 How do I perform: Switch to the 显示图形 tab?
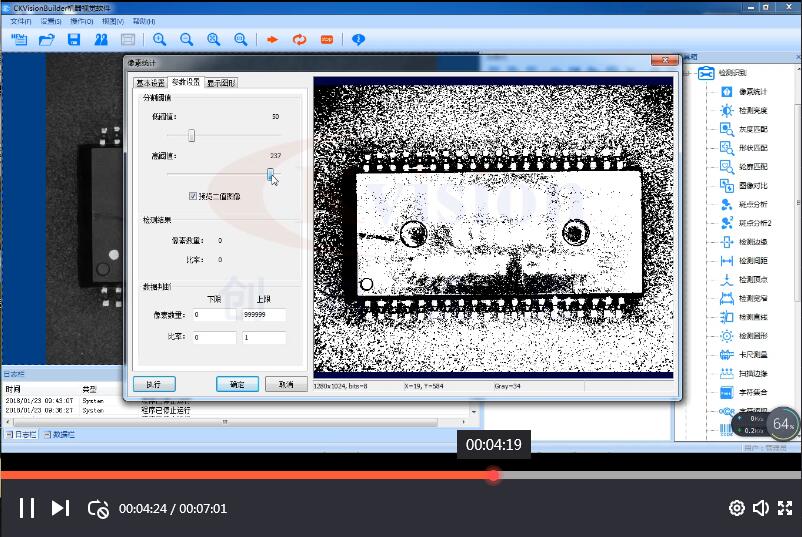point(221,83)
